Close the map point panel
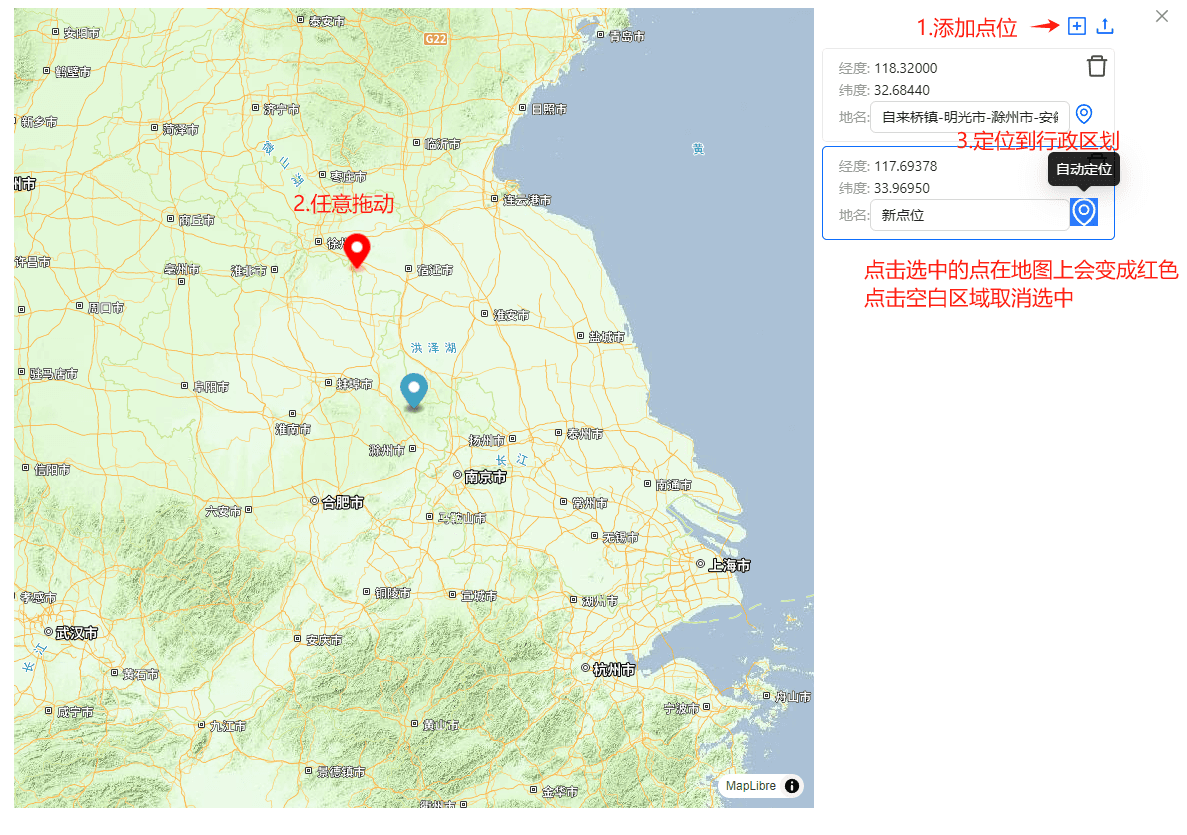The image size is (1187, 835). [1161, 16]
